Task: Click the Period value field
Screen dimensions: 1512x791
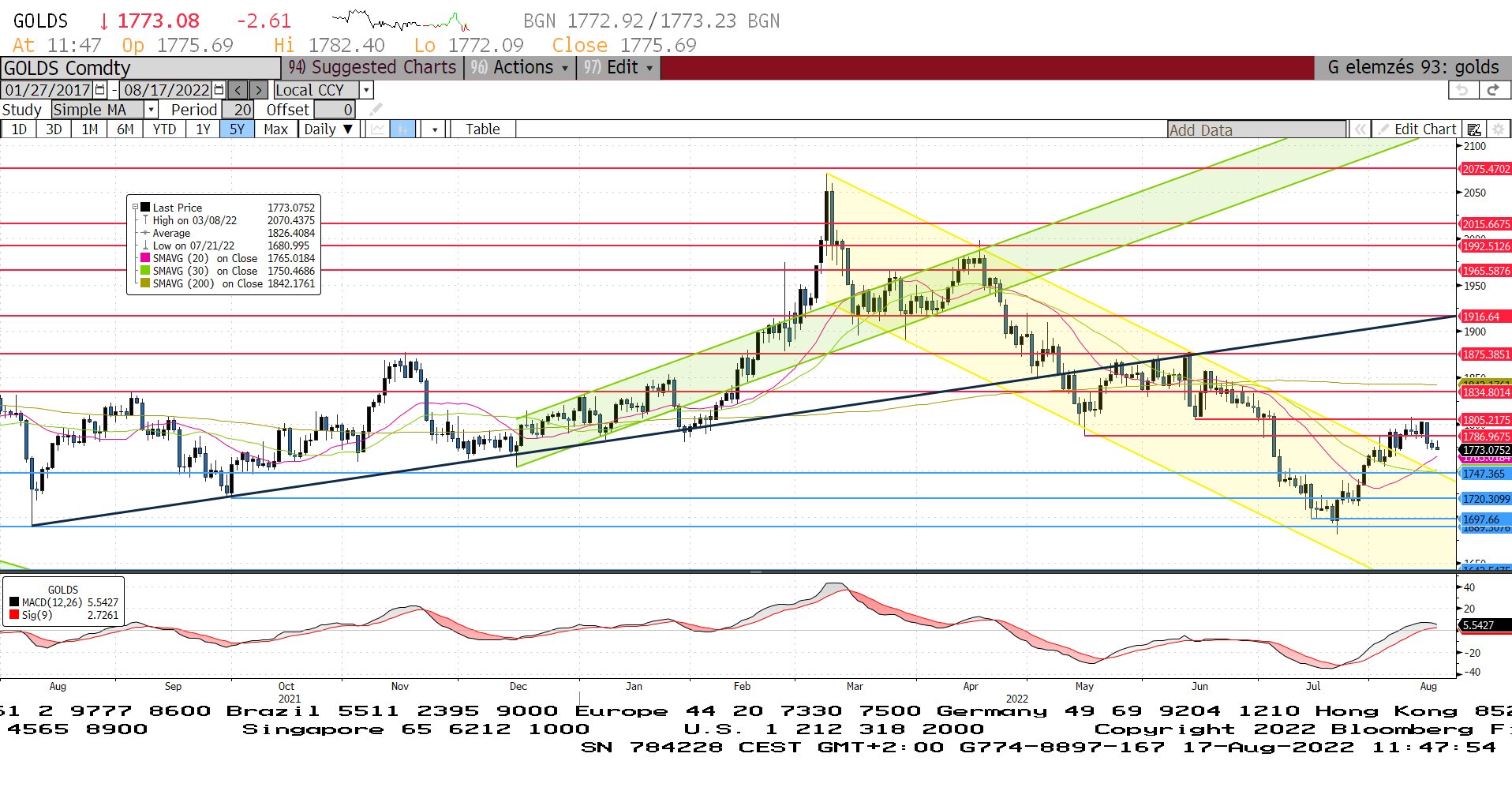Action: 238,110
